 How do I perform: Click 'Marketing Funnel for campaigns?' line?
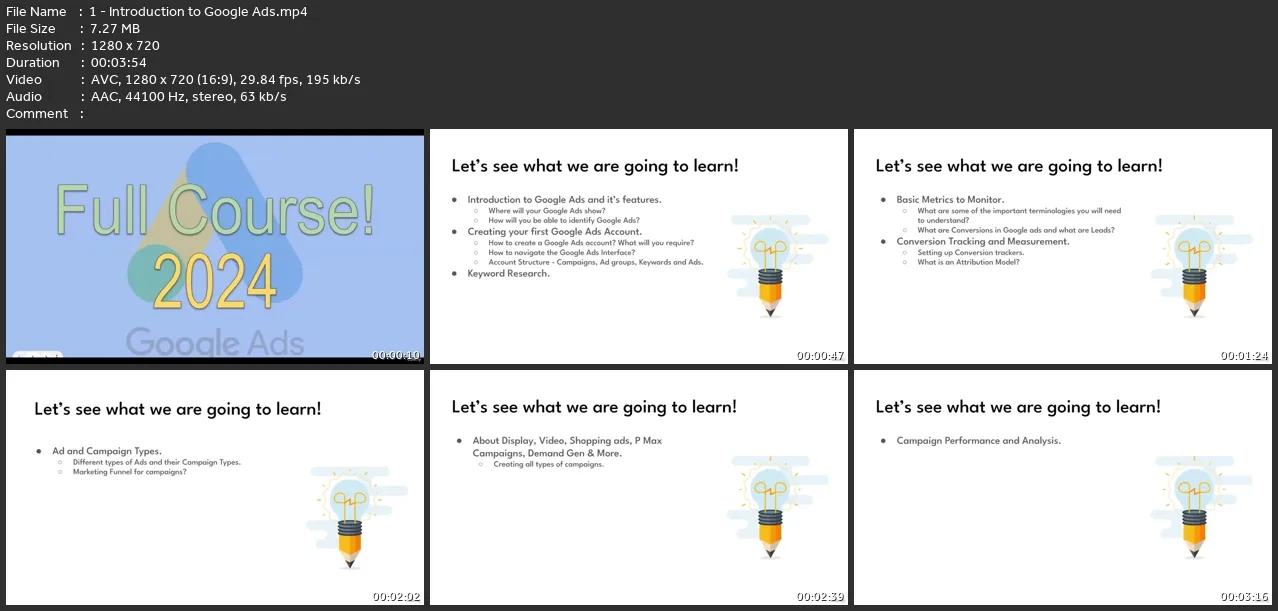(129, 473)
